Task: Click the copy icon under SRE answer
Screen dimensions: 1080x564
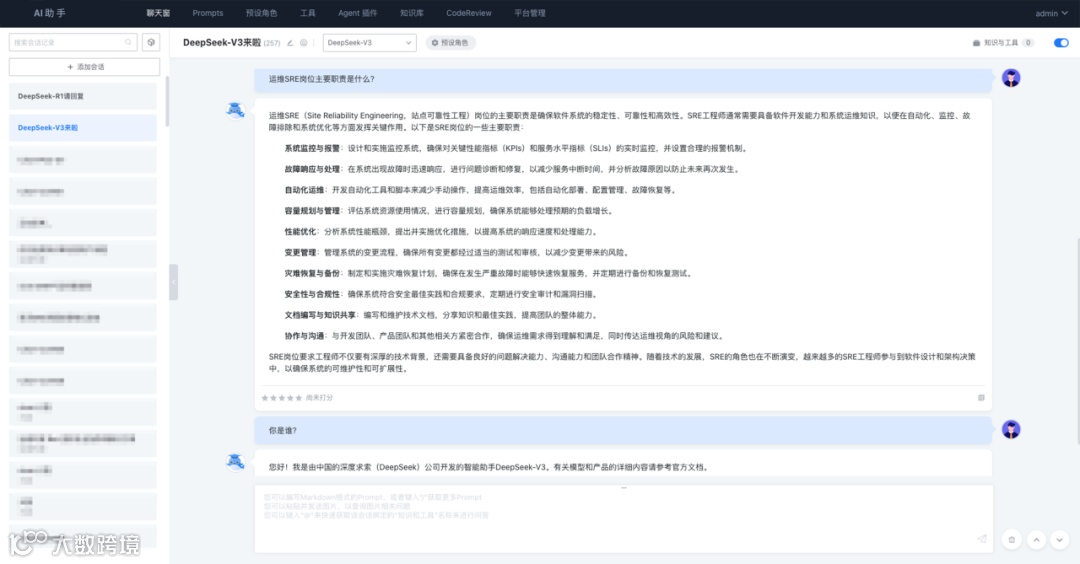Action: click(x=981, y=397)
